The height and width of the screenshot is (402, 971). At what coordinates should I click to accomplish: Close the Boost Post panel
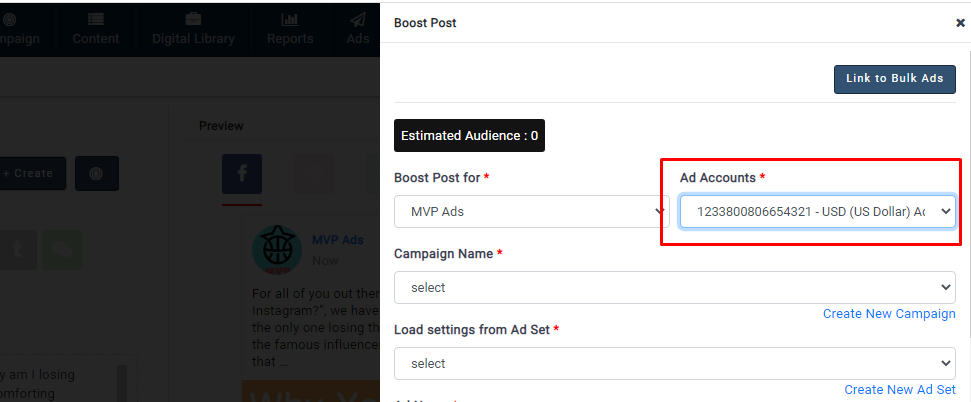(960, 23)
